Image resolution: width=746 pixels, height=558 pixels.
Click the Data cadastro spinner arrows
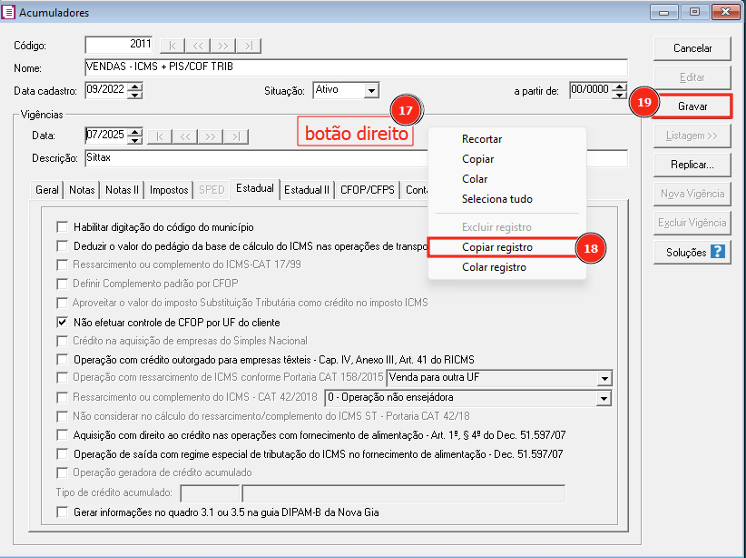(x=136, y=90)
